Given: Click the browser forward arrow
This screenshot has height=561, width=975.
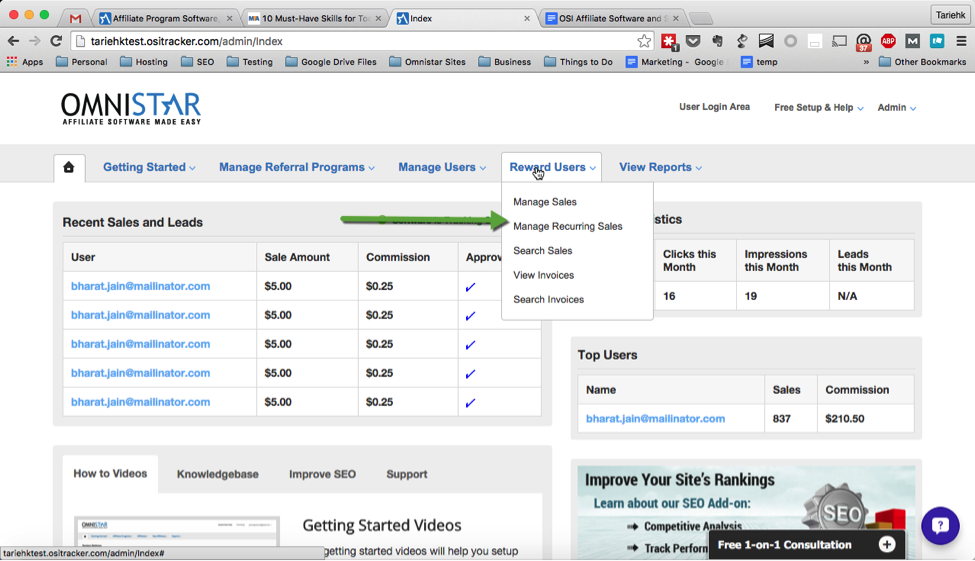Looking at the screenshot, I should [x=34, y=41].
